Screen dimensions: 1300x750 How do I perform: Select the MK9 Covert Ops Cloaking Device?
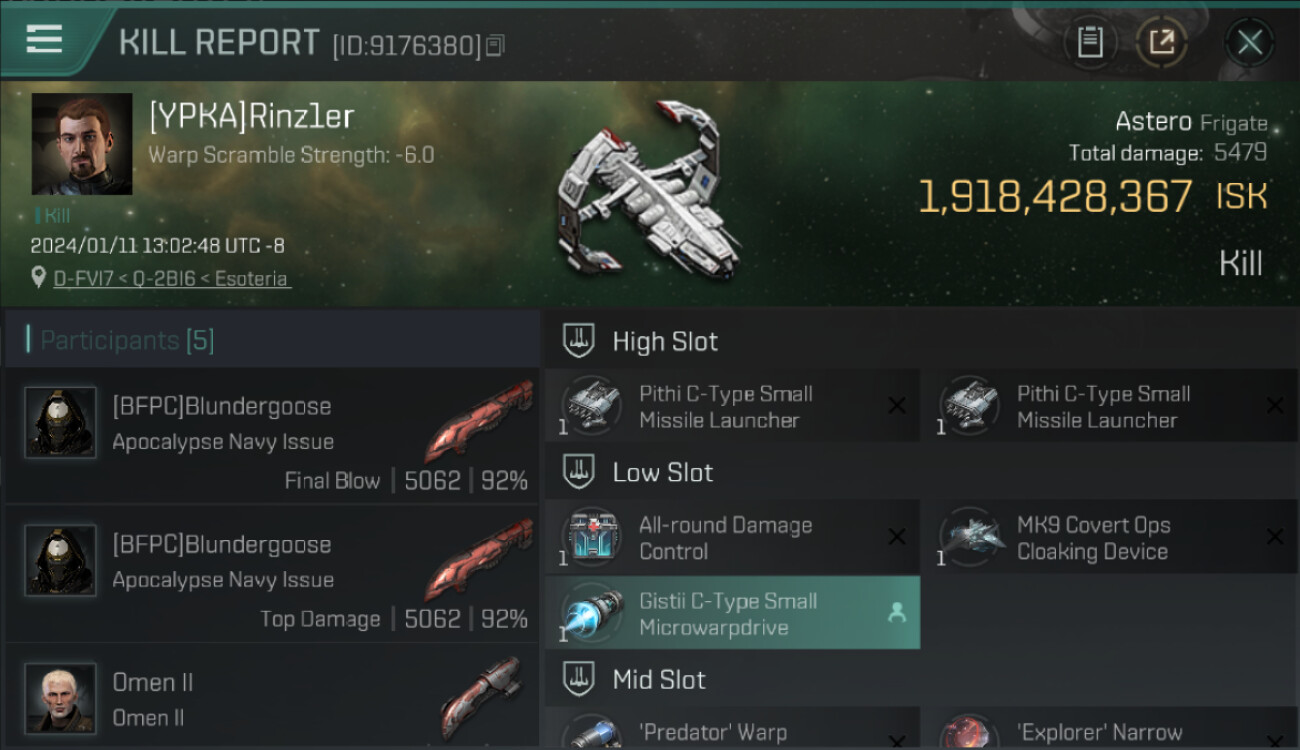[x=1110, y=538]
